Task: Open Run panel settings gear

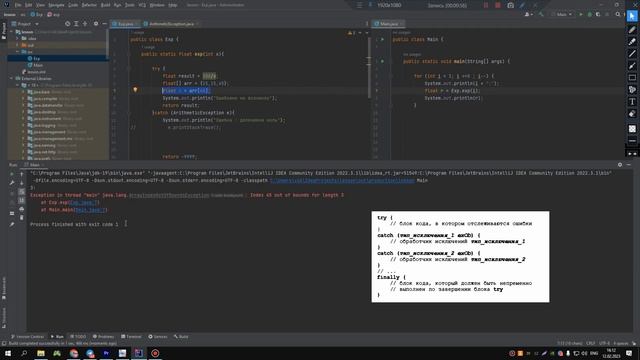Action: coord(620,164)
